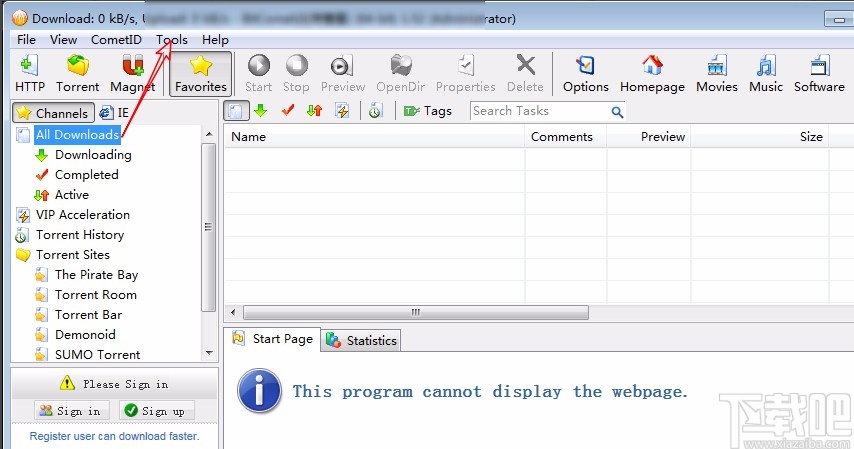Click the Start task button
The height and width of the screenshot is (449, 854).
point(259,73)
